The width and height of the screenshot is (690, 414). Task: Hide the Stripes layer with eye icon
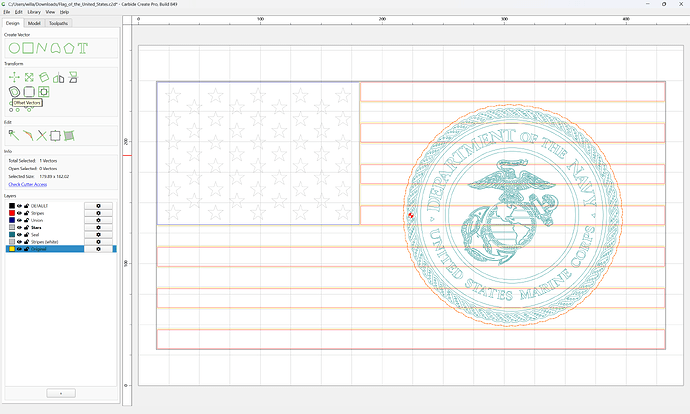pyautogui.click(x=19, y=213)
